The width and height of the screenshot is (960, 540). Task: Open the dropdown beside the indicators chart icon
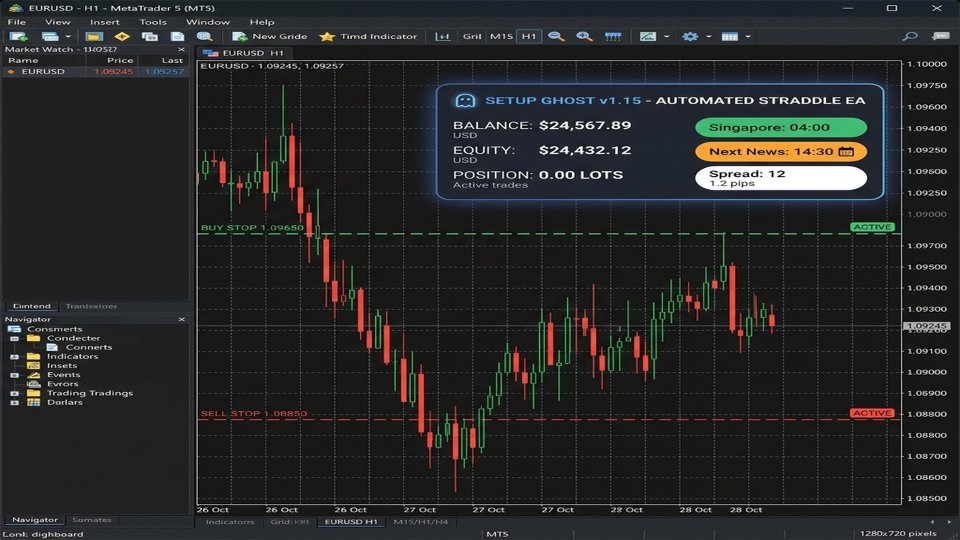667,37
